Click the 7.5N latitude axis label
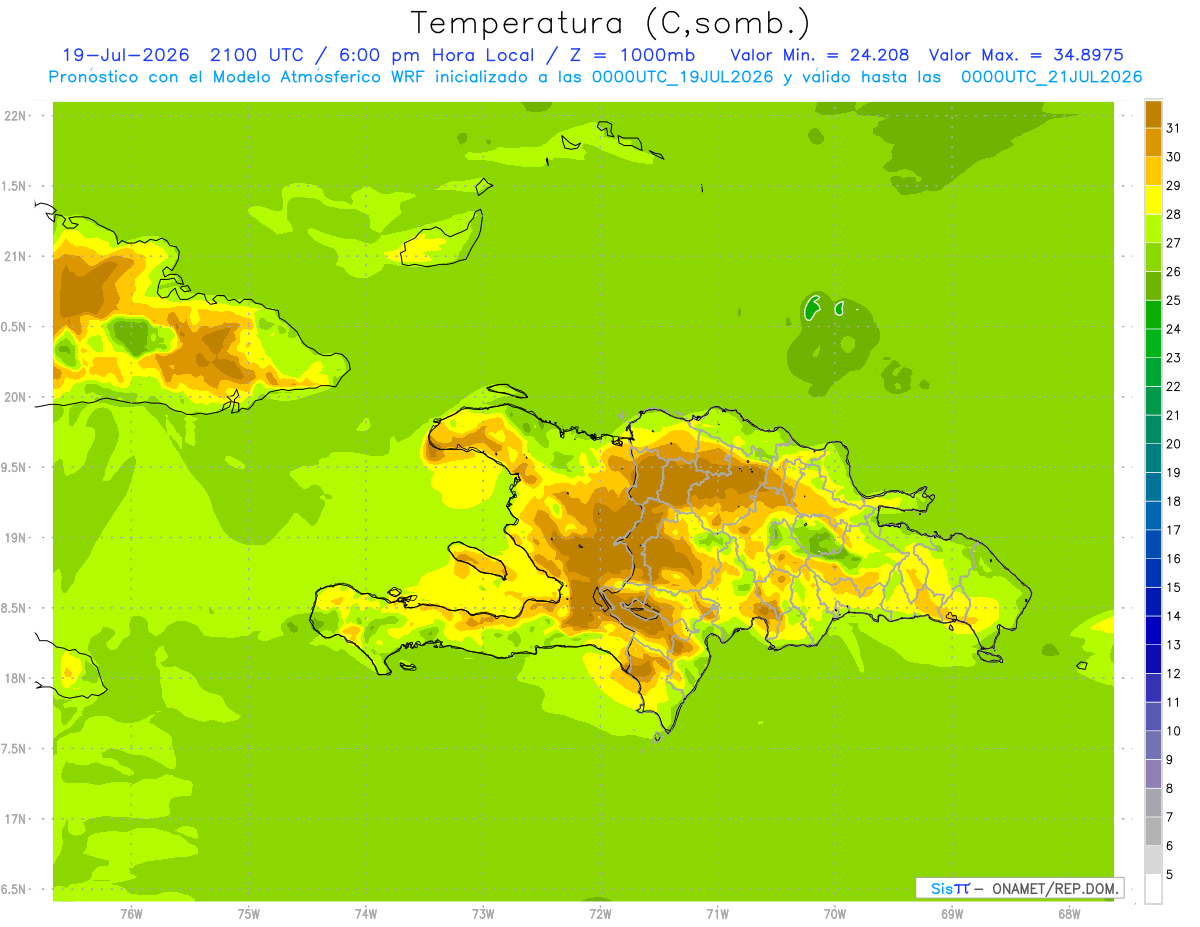The image size is (1200, 927). pyautogui.click(x=15, y=749)
